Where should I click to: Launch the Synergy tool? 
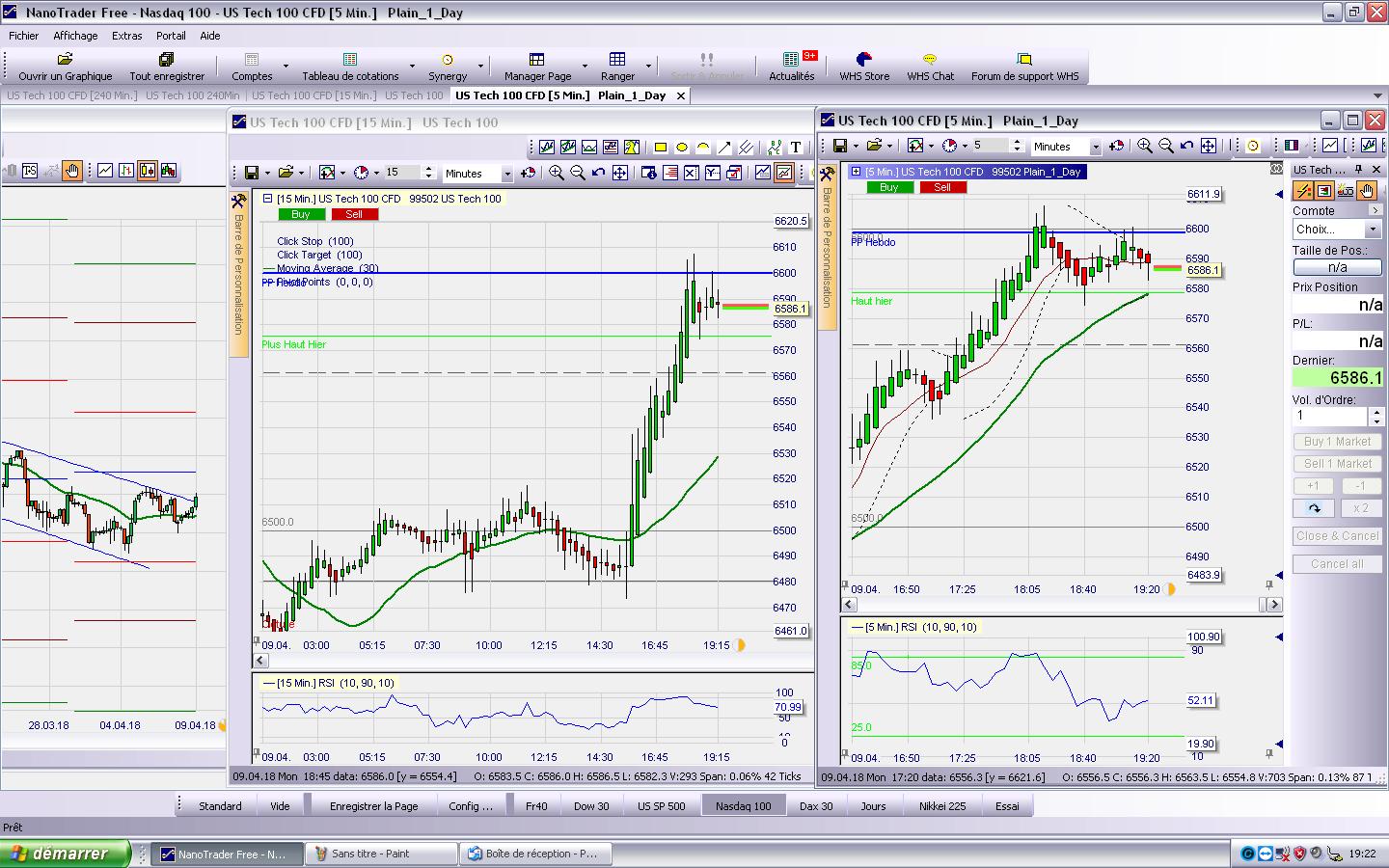point(448,67)
